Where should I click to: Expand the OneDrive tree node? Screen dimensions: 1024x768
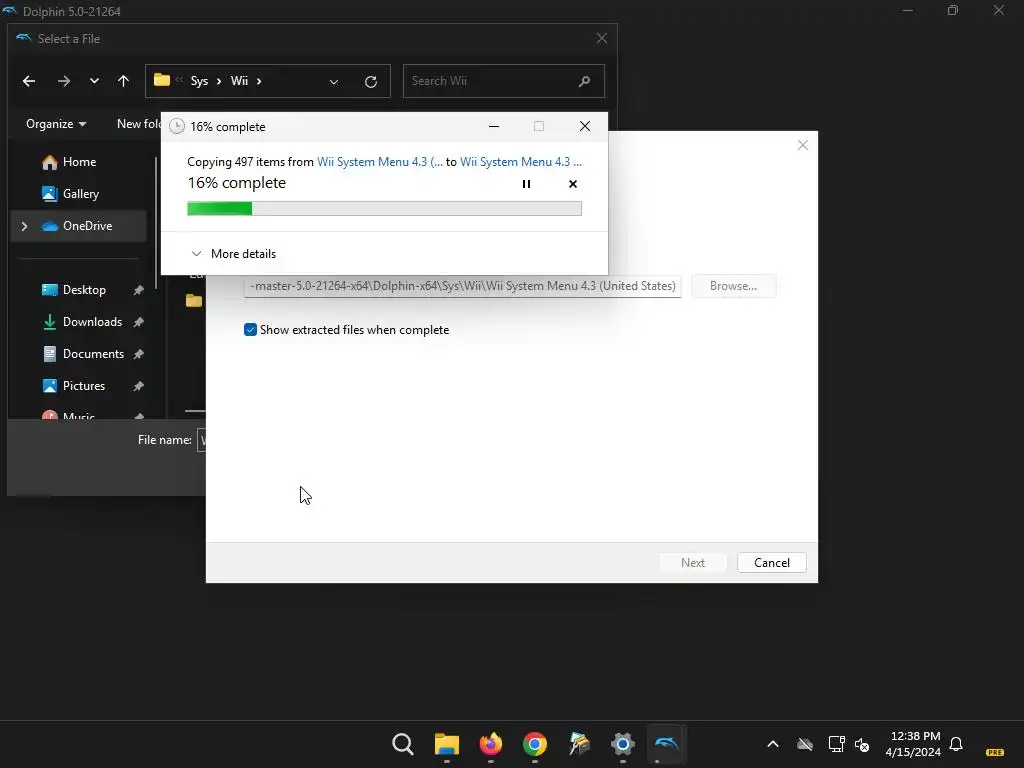click(24, 226)
